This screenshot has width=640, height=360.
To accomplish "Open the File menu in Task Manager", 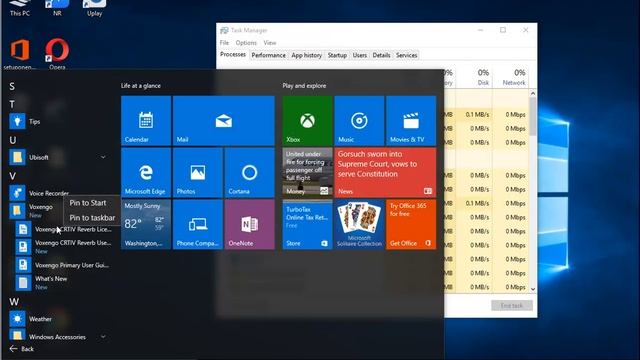I will [224, 42].
